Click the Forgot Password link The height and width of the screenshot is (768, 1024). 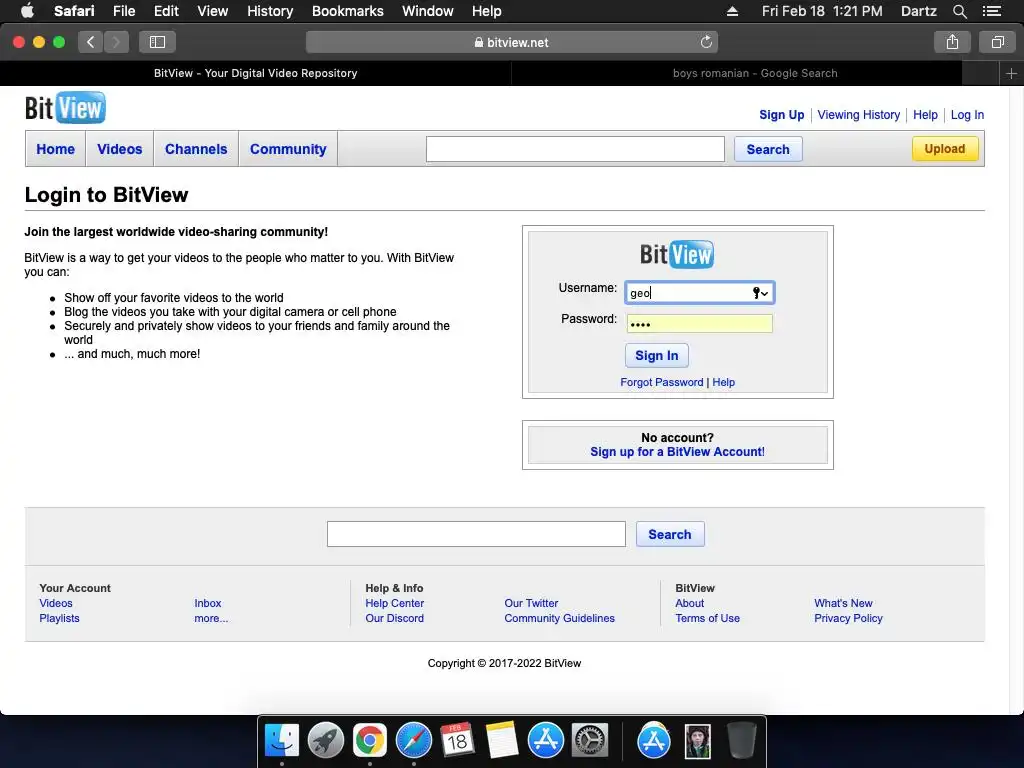[662, 382]
